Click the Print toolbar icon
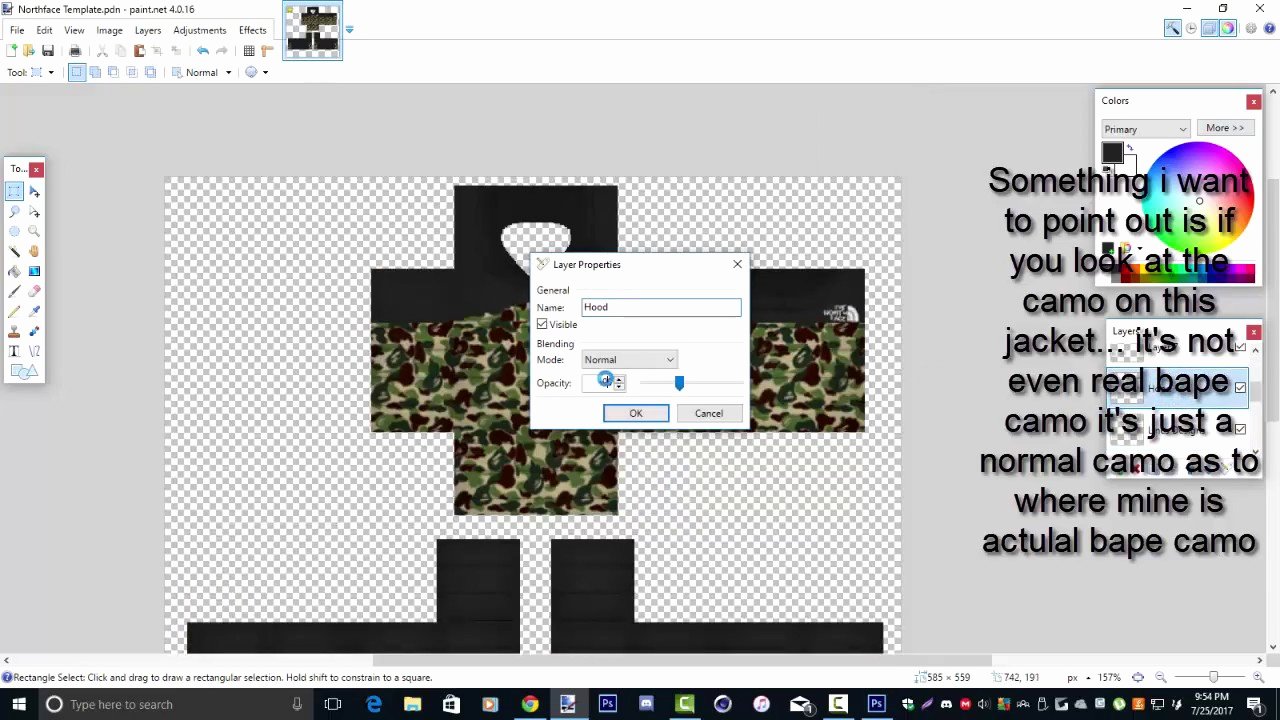 [75, 51]
